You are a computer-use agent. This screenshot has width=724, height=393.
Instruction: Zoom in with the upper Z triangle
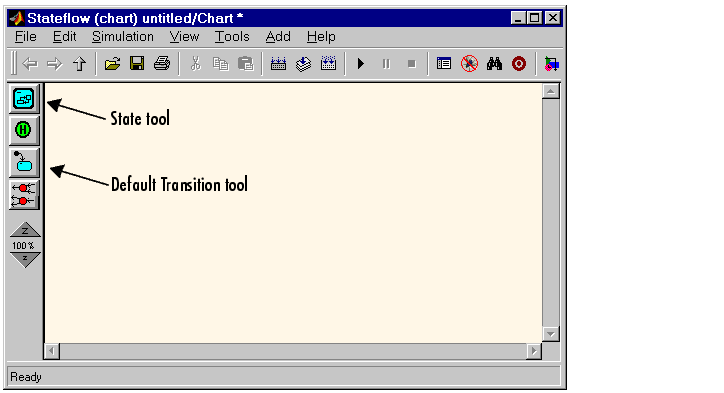(x=25, y=230)
